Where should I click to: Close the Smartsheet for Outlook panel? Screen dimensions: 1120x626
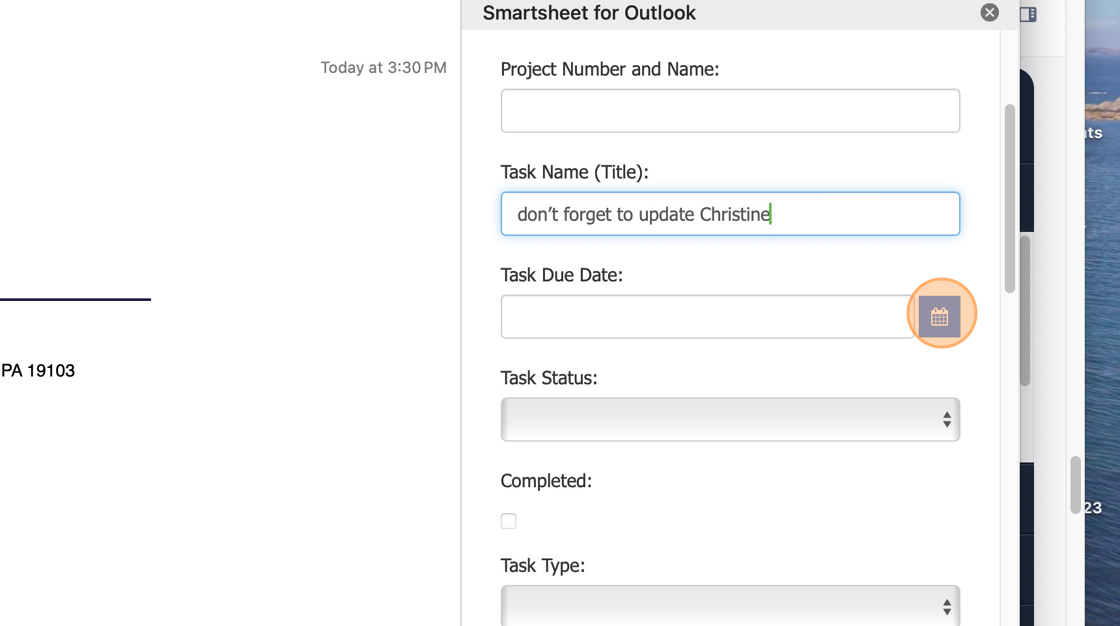click(989, 12)
